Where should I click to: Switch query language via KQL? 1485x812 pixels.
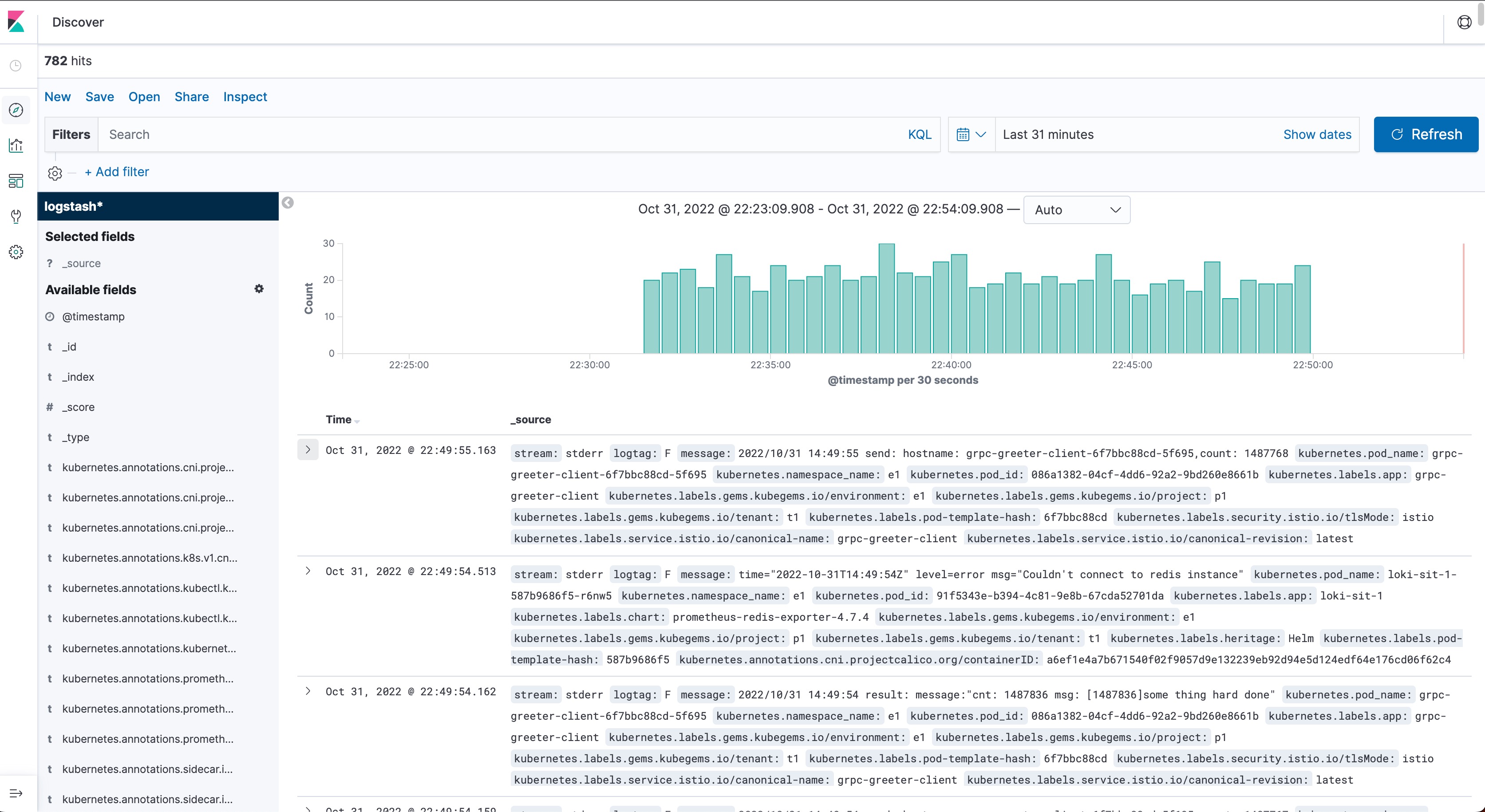(920, 135)
